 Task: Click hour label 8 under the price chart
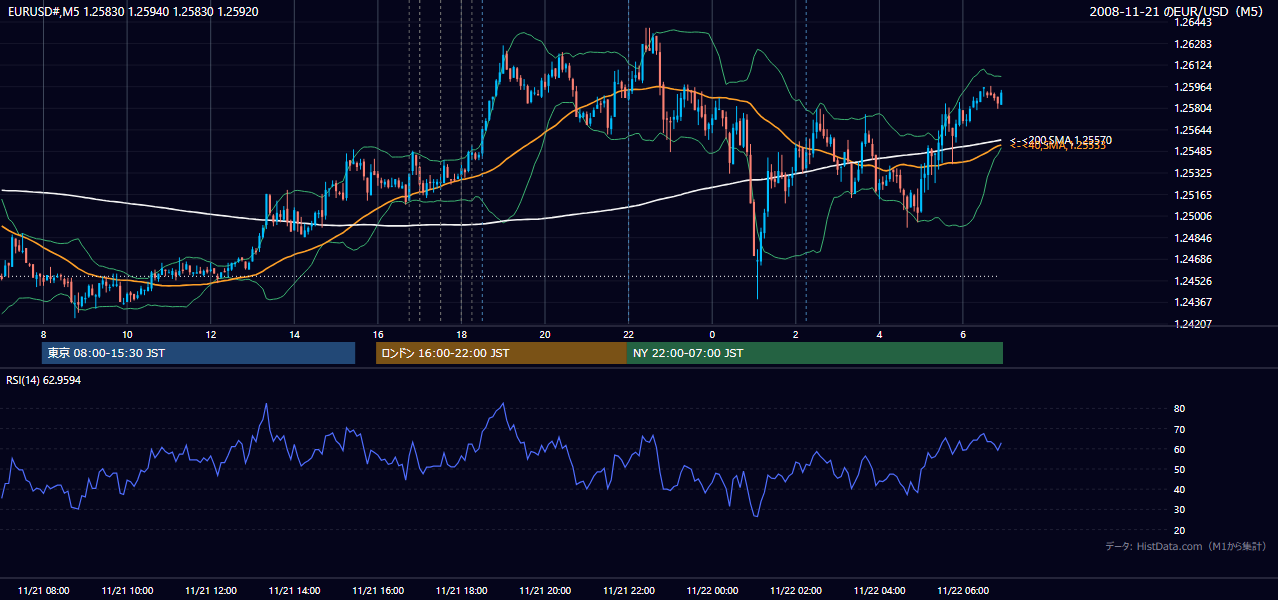click(x=44, y=334)
